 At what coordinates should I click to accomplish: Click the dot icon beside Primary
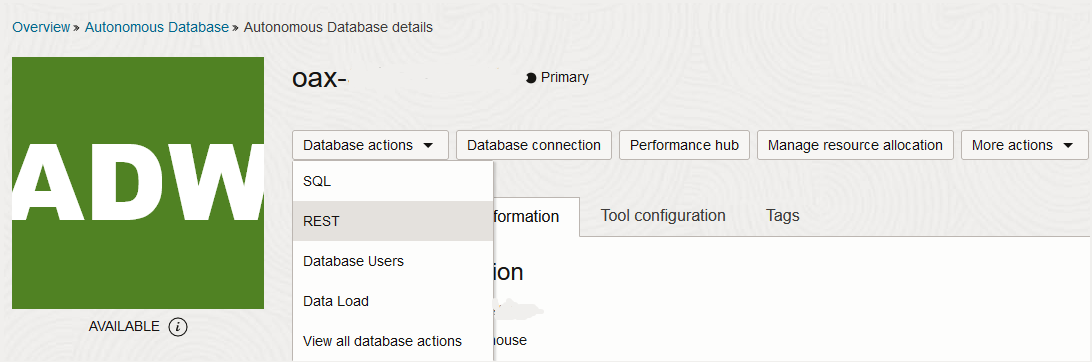tap(531, 78)
